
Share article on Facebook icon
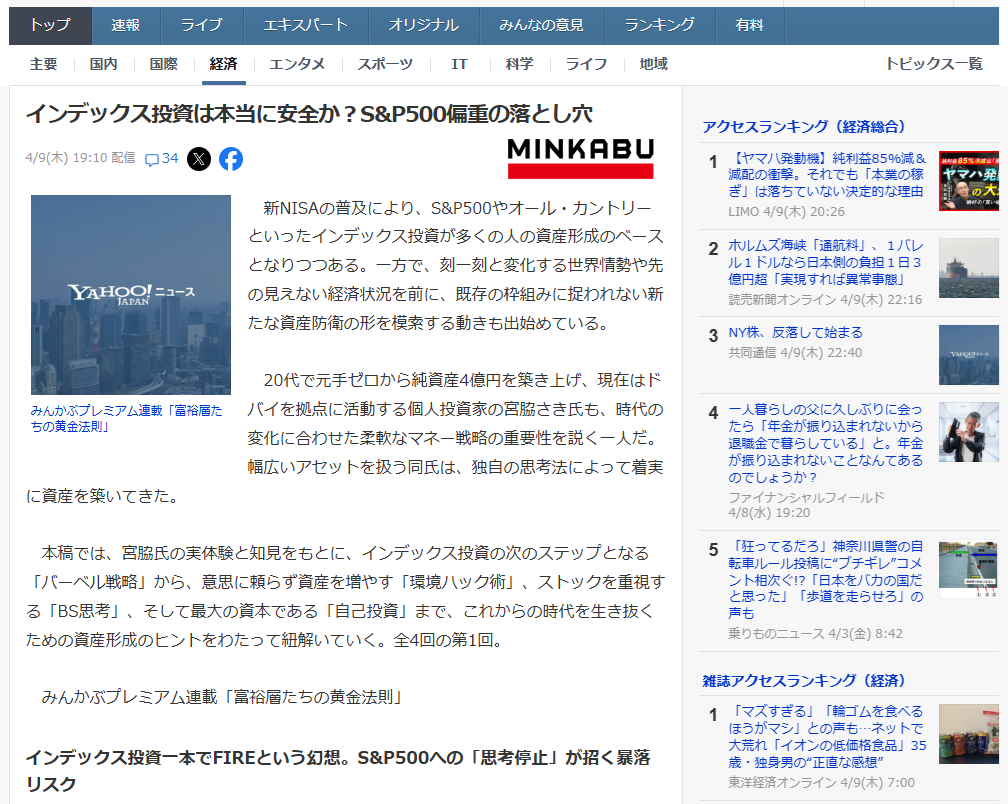click(231, 159)
